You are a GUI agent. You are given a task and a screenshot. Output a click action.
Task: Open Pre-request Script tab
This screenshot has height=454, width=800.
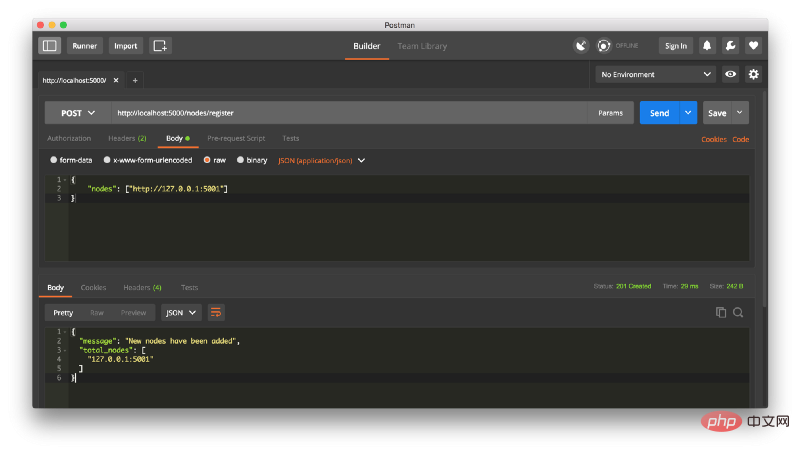pyautogui.click(x=236, y=138)
